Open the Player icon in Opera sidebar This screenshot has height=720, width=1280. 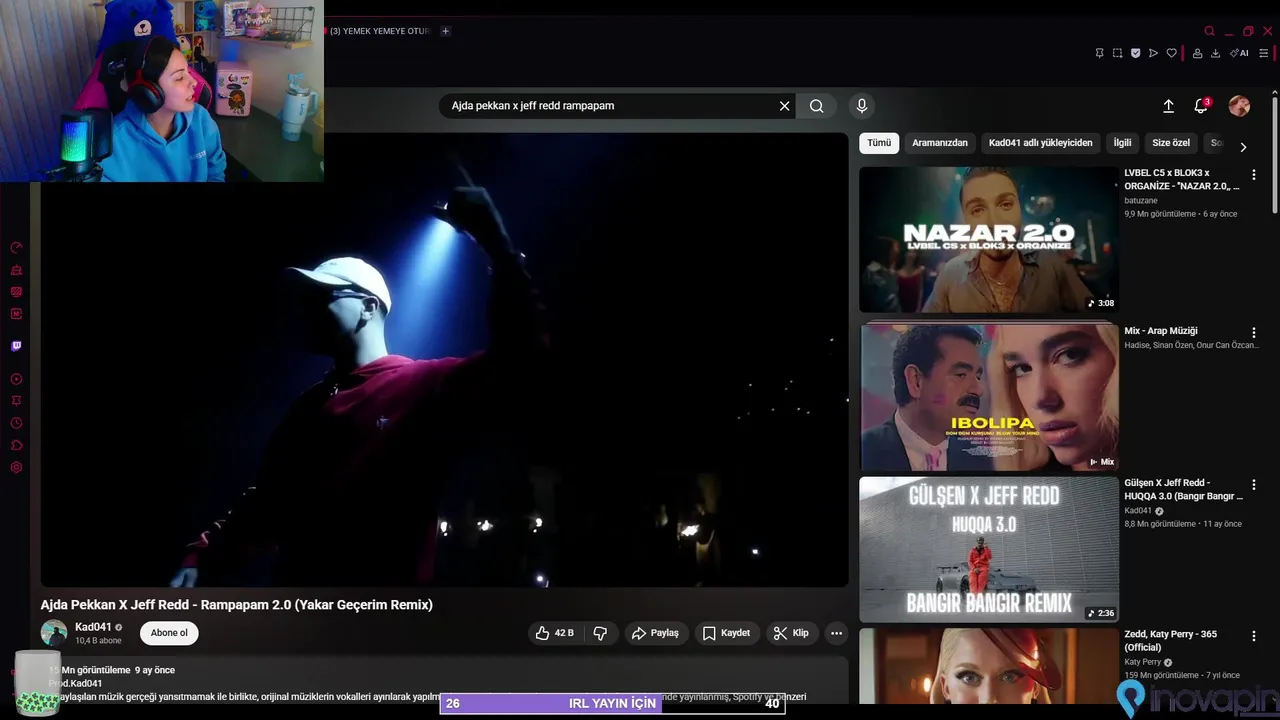(x=16, y=379)
